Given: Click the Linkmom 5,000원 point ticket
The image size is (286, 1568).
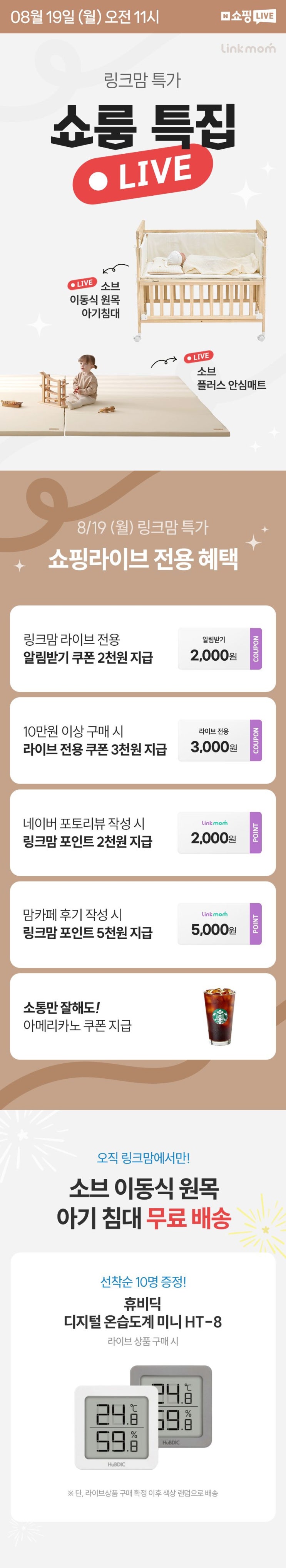Looking at the screenshot, I should pyautogui.click(x=220, y=923).
